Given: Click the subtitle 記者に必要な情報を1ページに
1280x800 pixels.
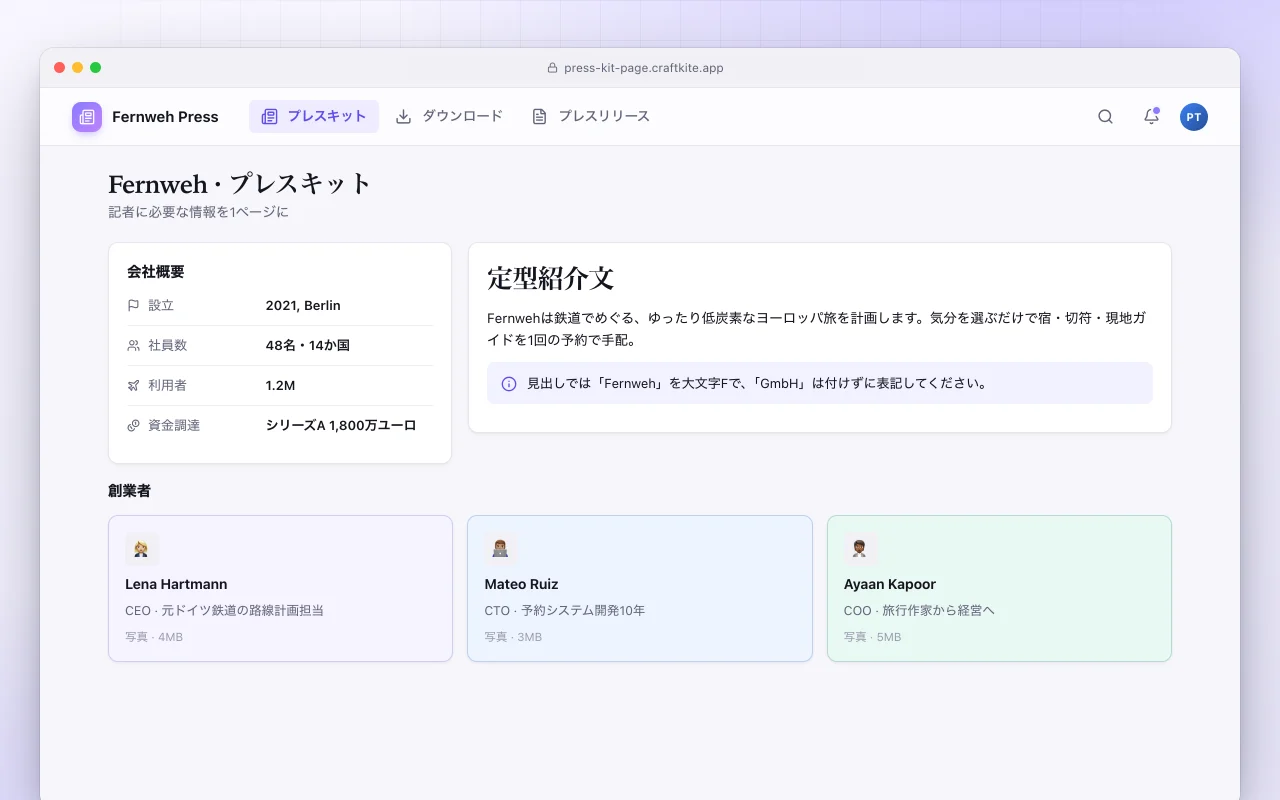Looking at the screenshot, I should coord(198,213).
